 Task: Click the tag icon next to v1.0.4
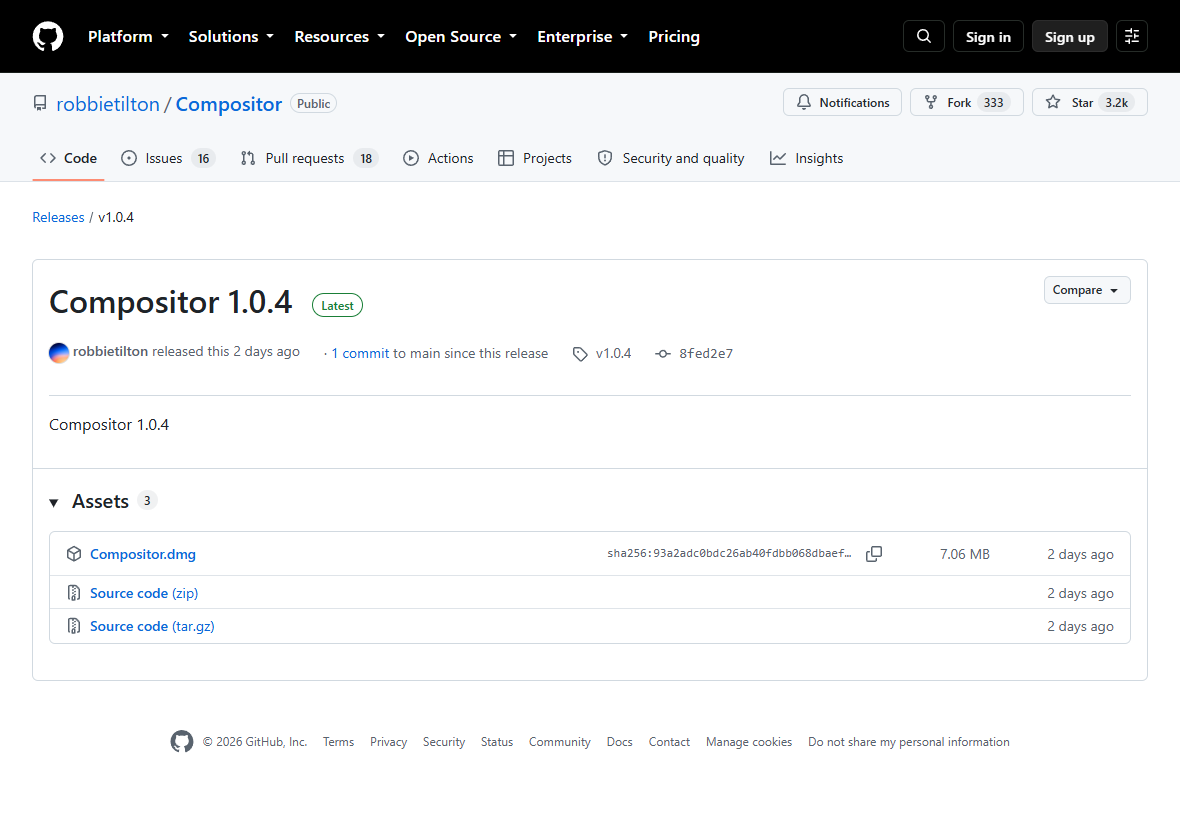579,354
